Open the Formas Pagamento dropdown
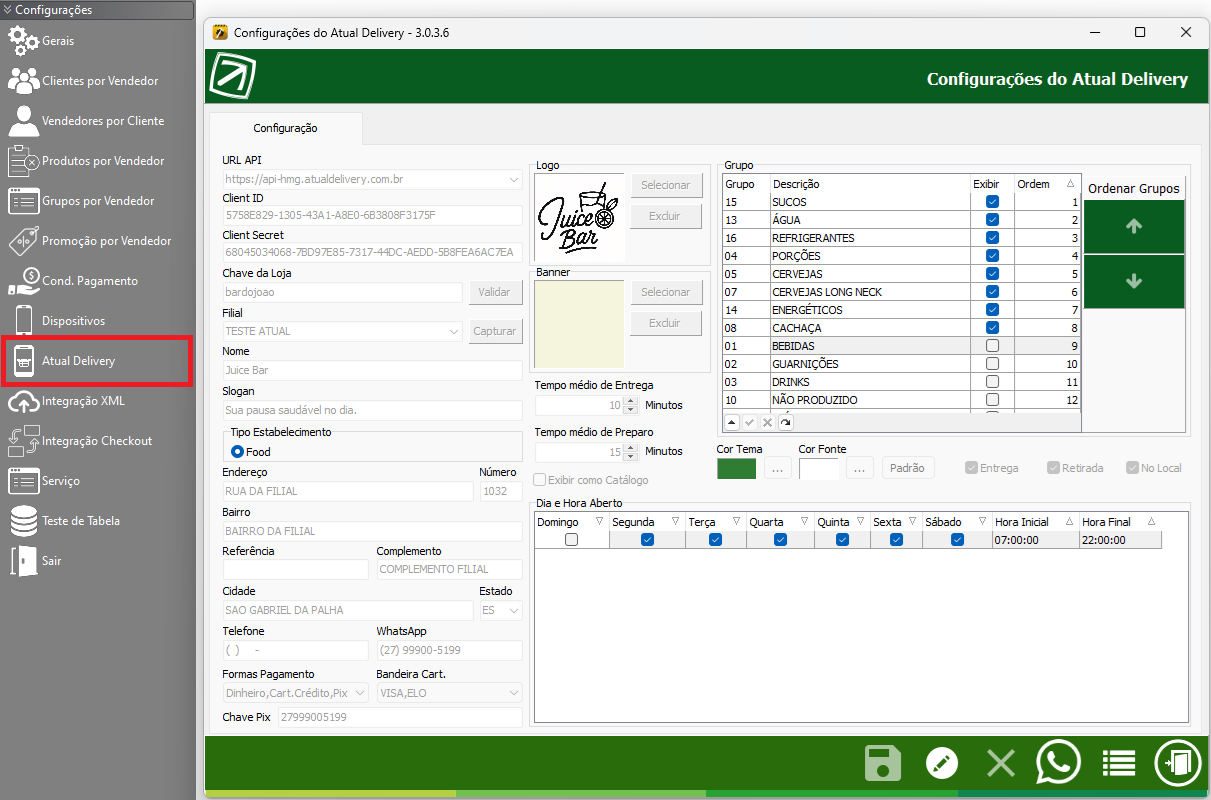The width and height of the screenshot is (1211, 800). [x=361, y=693]
